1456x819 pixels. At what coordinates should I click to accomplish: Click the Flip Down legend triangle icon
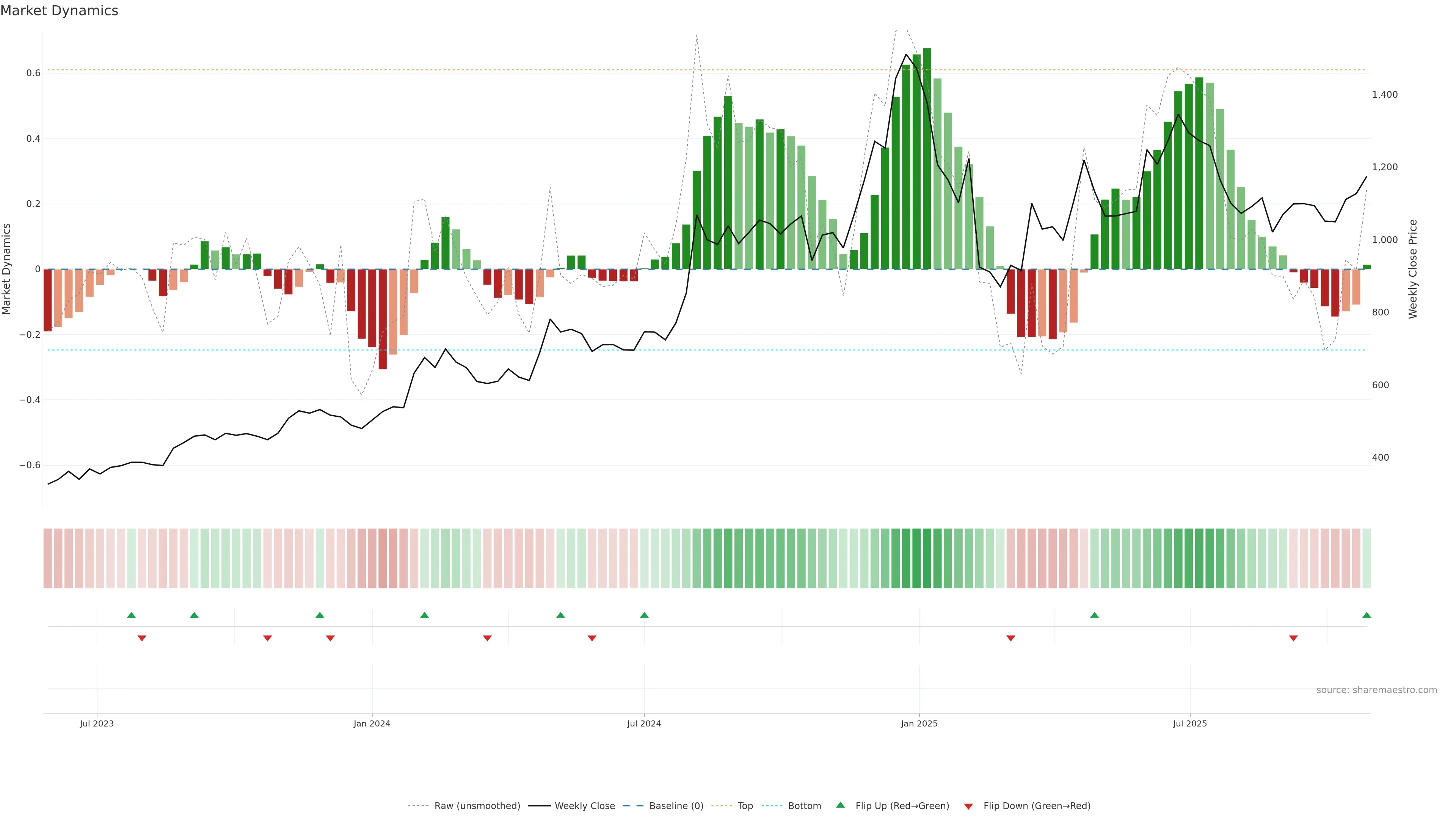click(968, 806)
